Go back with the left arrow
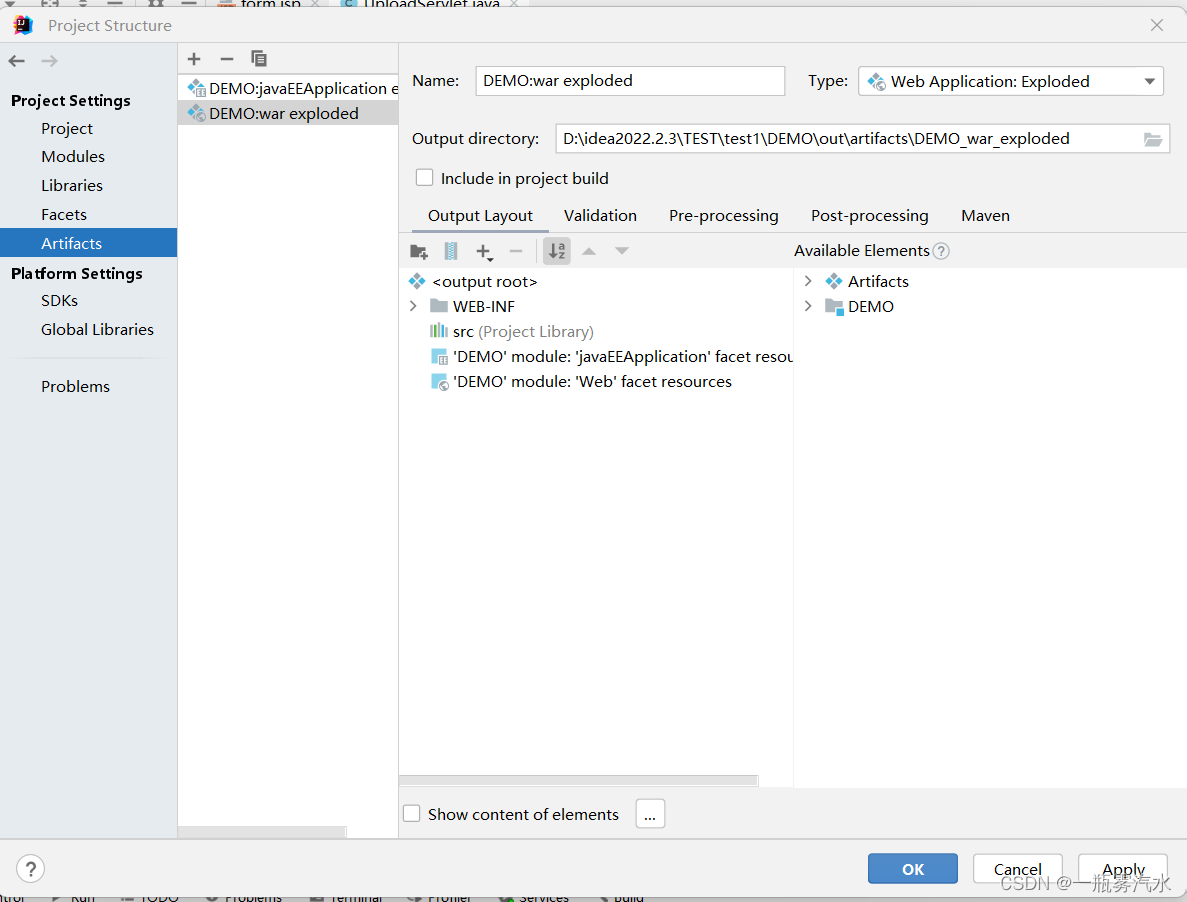 (x=17, y=61)
